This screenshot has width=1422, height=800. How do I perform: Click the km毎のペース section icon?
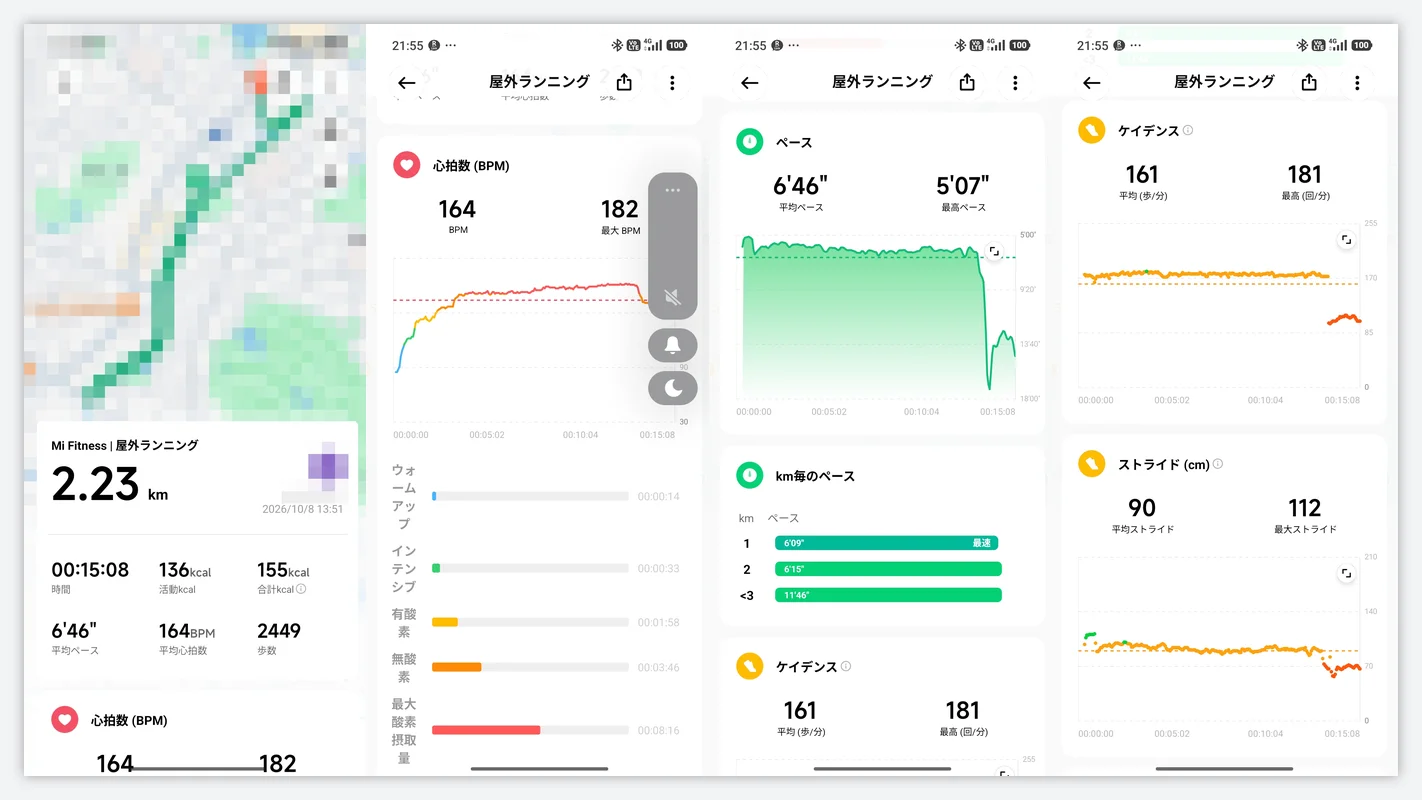click(750, 475)
